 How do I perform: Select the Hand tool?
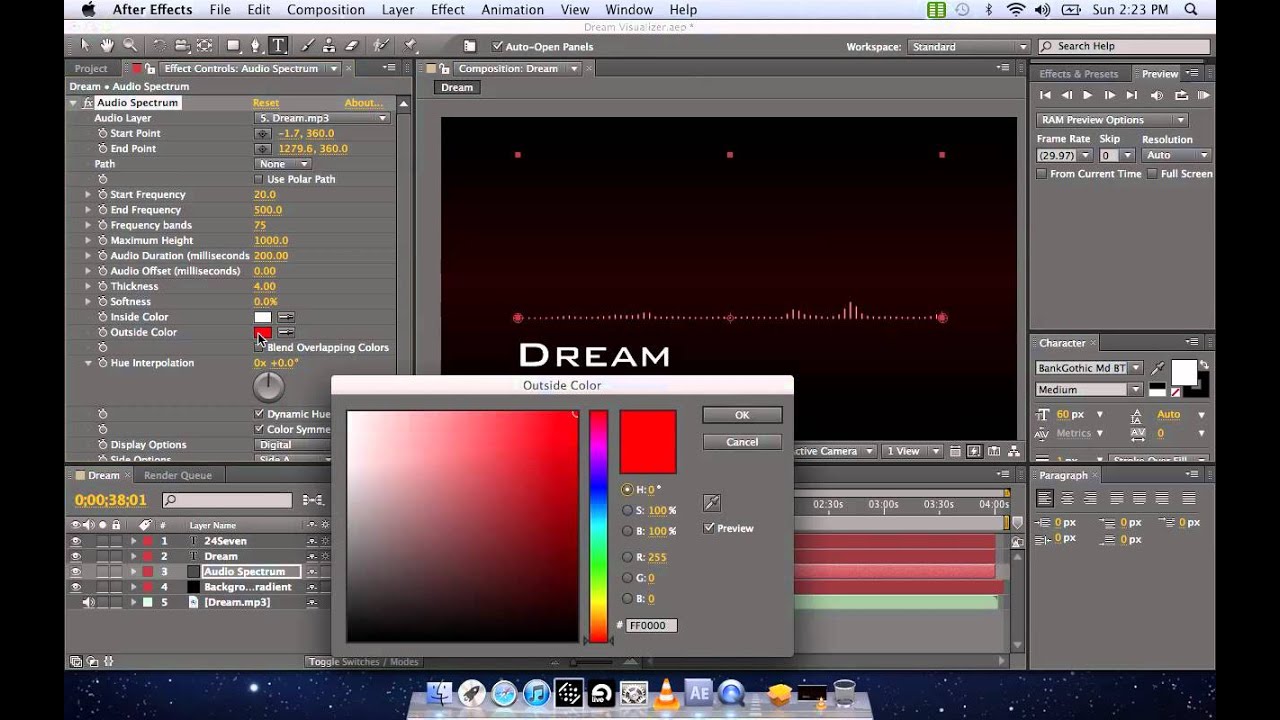tap(107, 46)
